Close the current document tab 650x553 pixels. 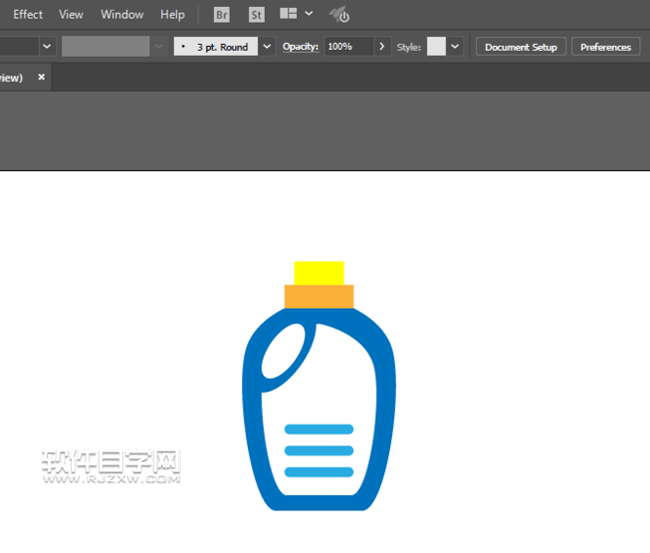(x=41, y=77)
